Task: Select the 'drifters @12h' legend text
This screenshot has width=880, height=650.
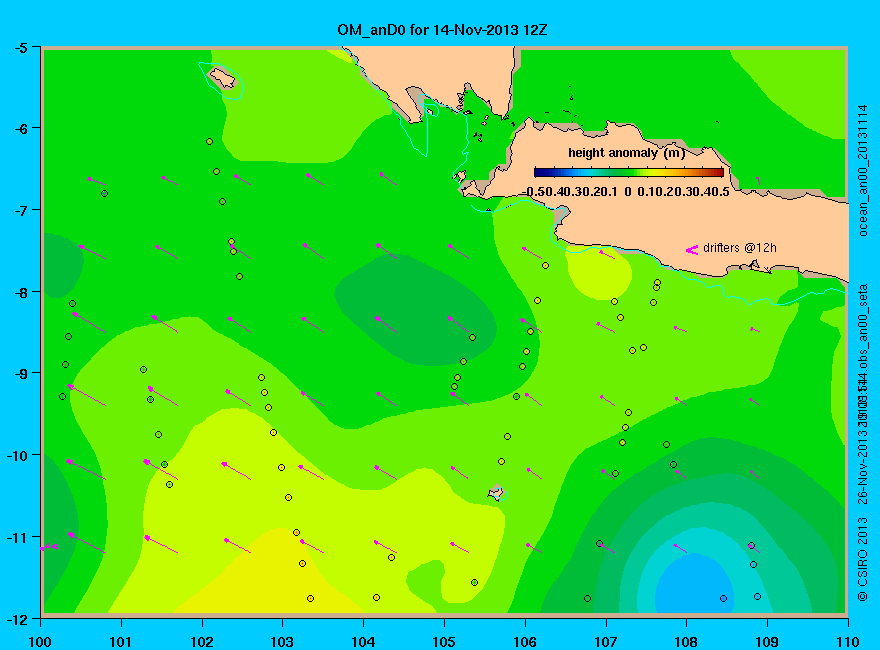Action: [x=740, y=248]
